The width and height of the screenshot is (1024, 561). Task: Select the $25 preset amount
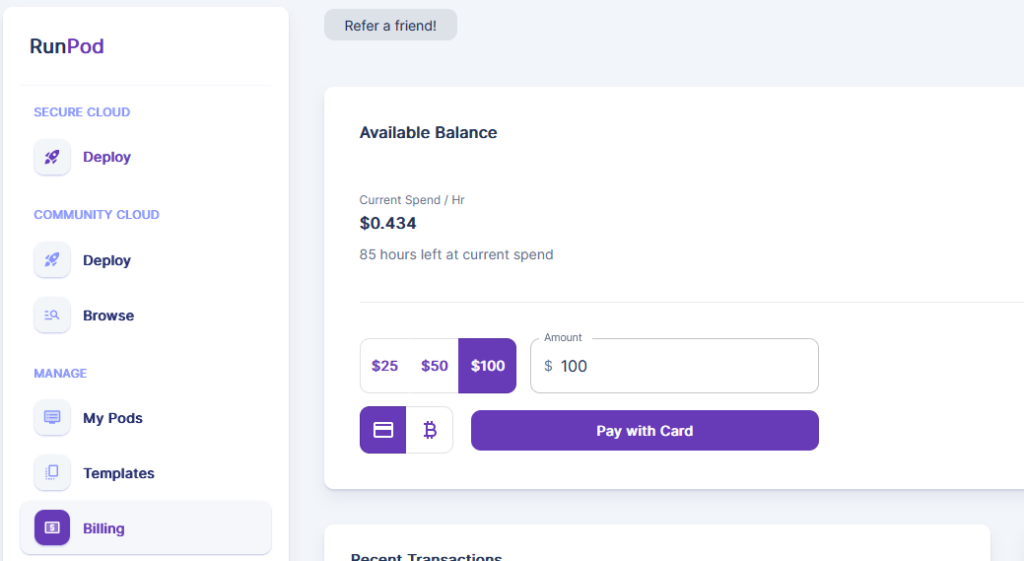pos(385,366)
